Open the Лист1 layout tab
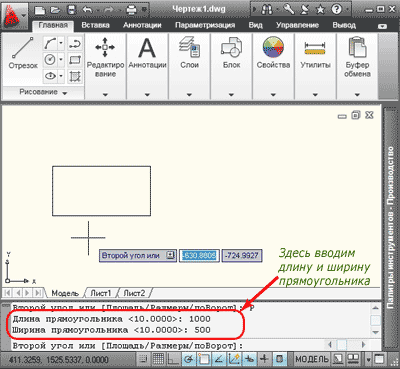The height and width of the screenshot is (369, 400). tap(101, 293)
